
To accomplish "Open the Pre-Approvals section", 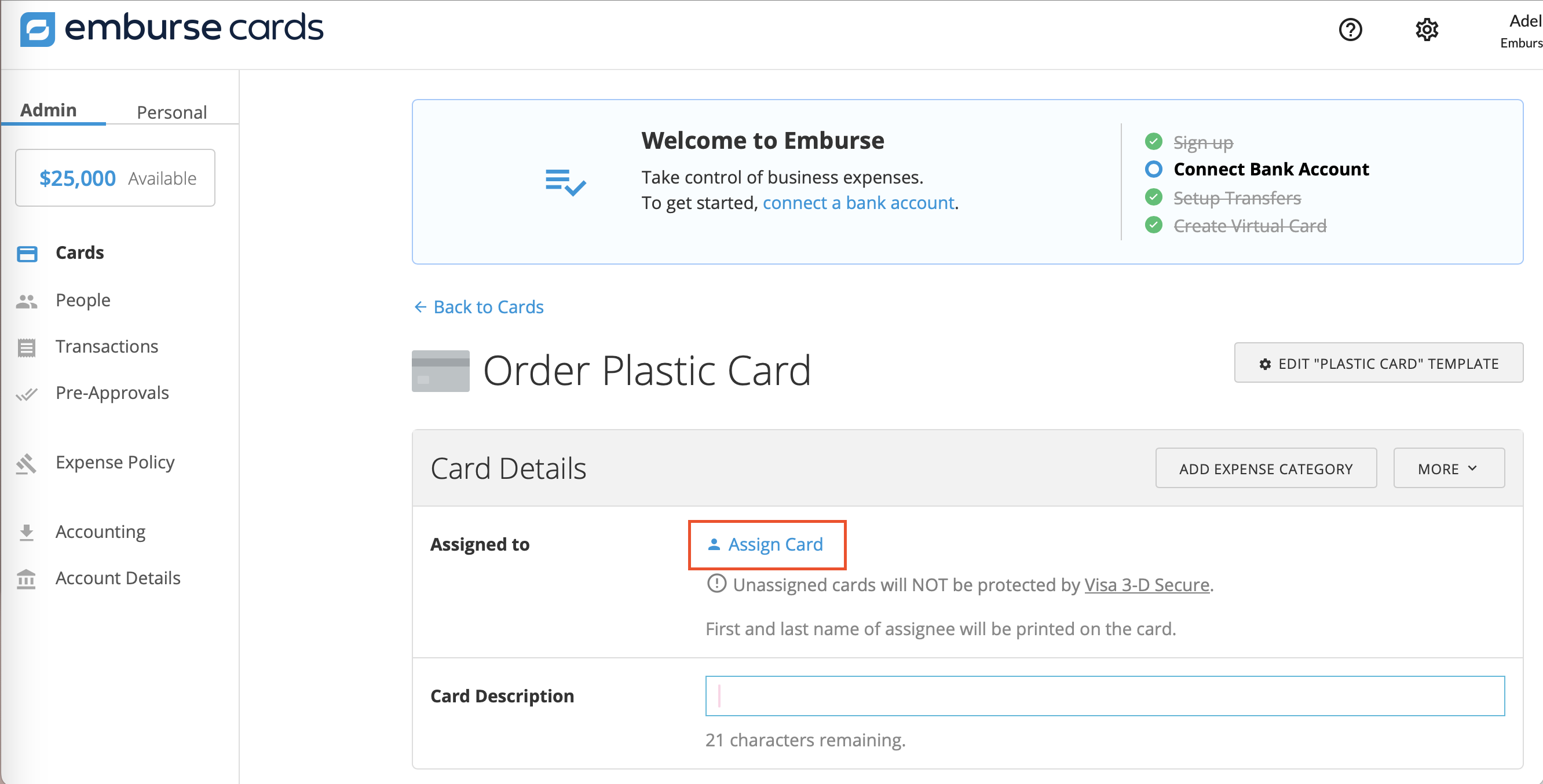I will [112, 393].
